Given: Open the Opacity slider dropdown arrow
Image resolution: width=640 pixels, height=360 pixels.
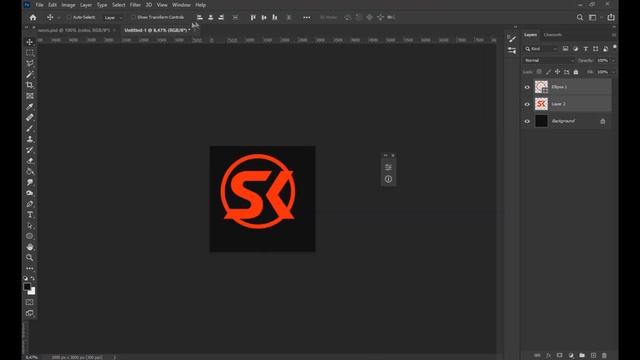Looking at the screenshot, I should (613, 60).
